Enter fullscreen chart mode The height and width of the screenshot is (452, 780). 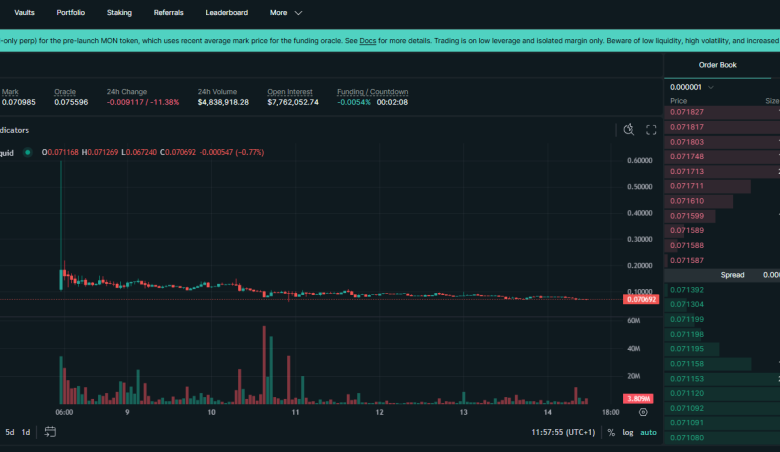coord(651,130)
